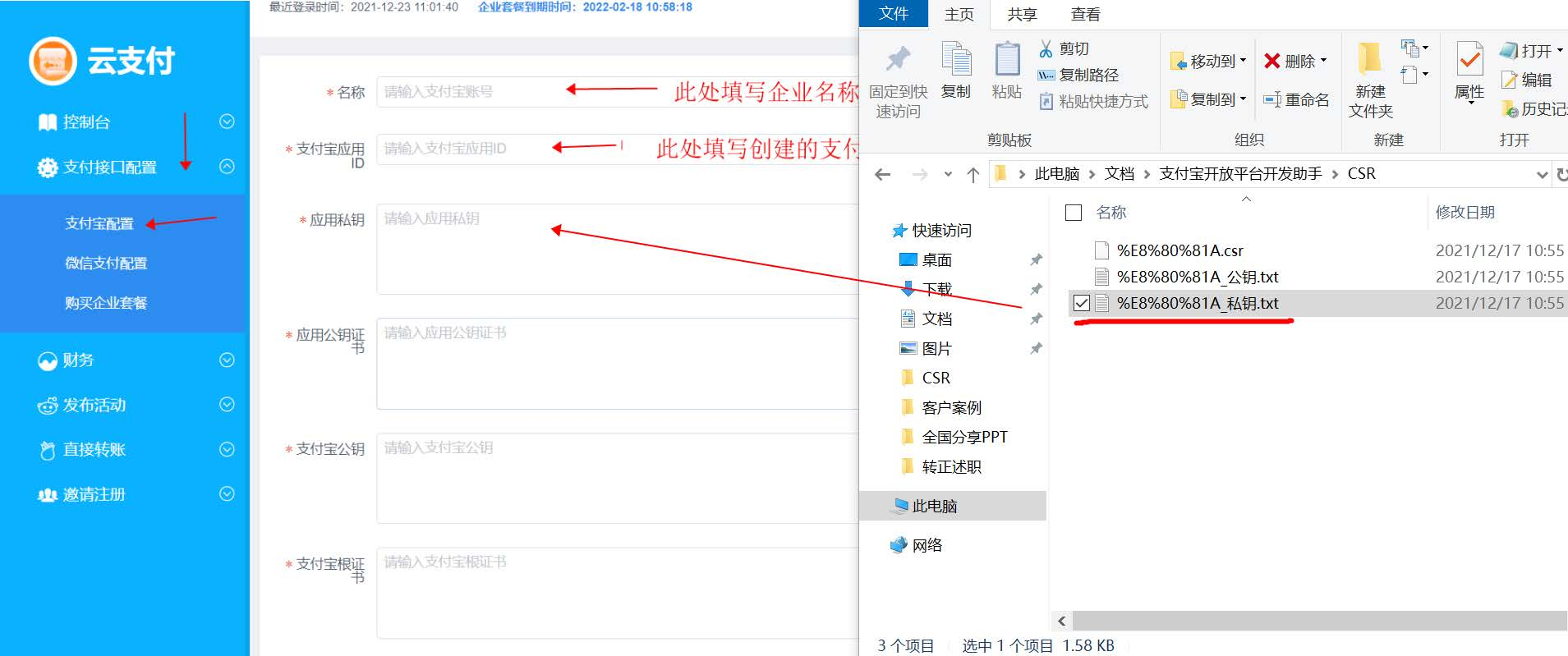Focus the 支付宝应用ID input field

618,149
